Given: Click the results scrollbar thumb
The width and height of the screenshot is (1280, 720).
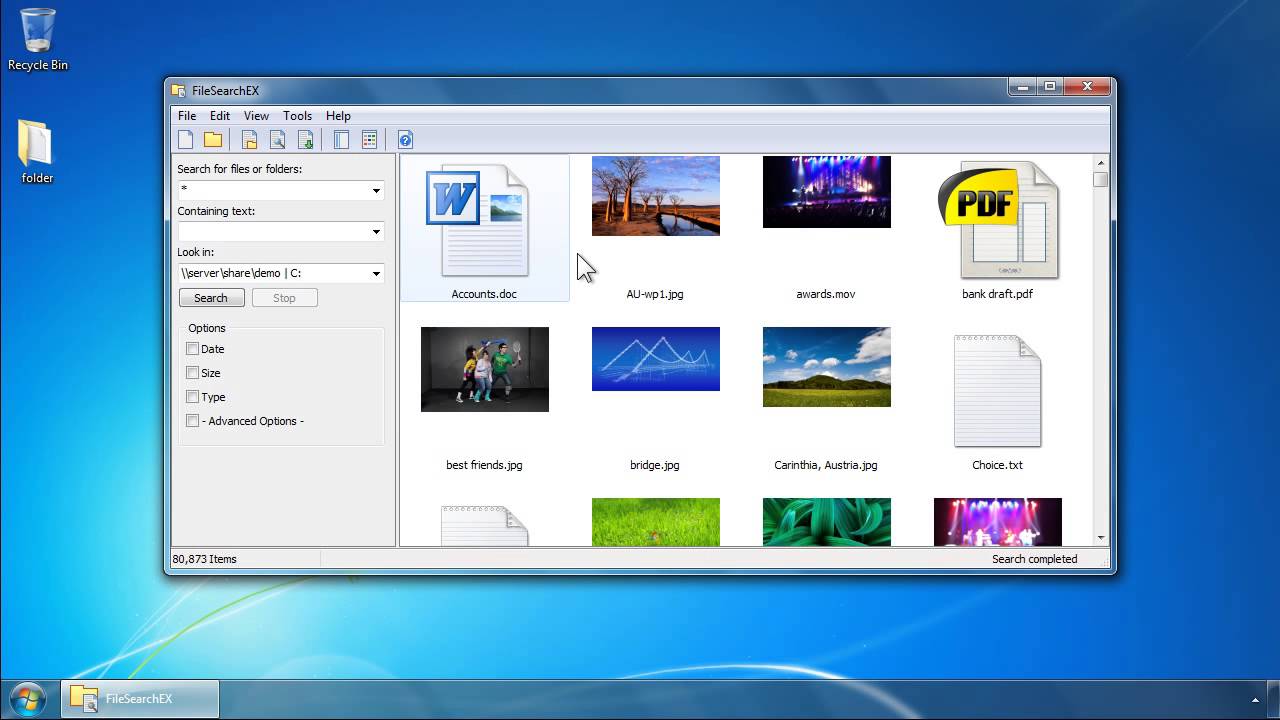Looking at the screenshot, I should (x=1101, y=179).
